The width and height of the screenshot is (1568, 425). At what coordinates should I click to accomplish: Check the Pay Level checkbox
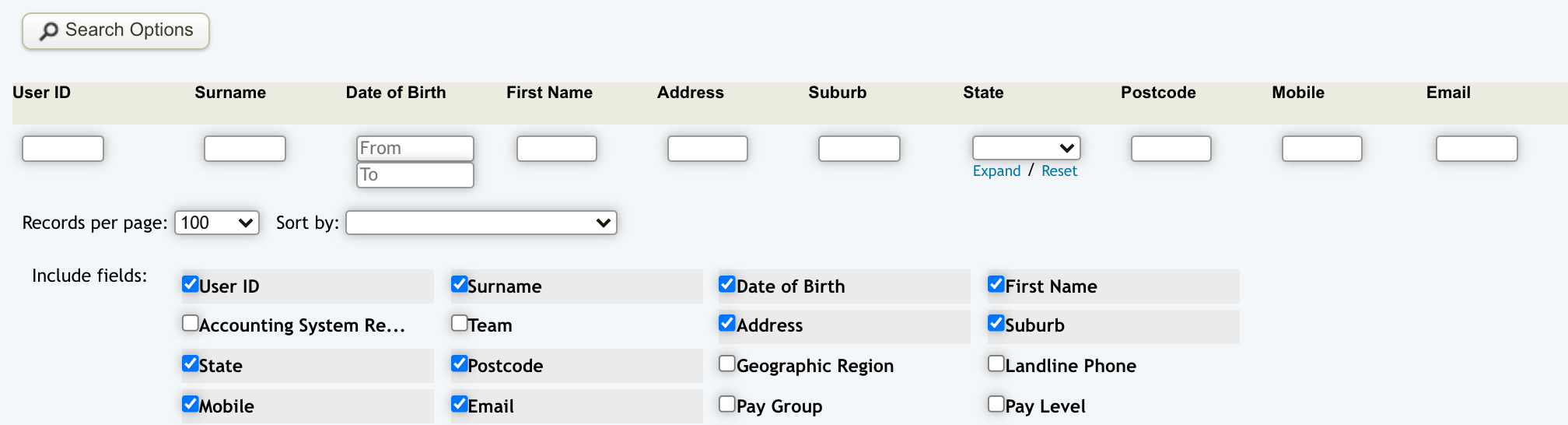click(x=996, y=404)
